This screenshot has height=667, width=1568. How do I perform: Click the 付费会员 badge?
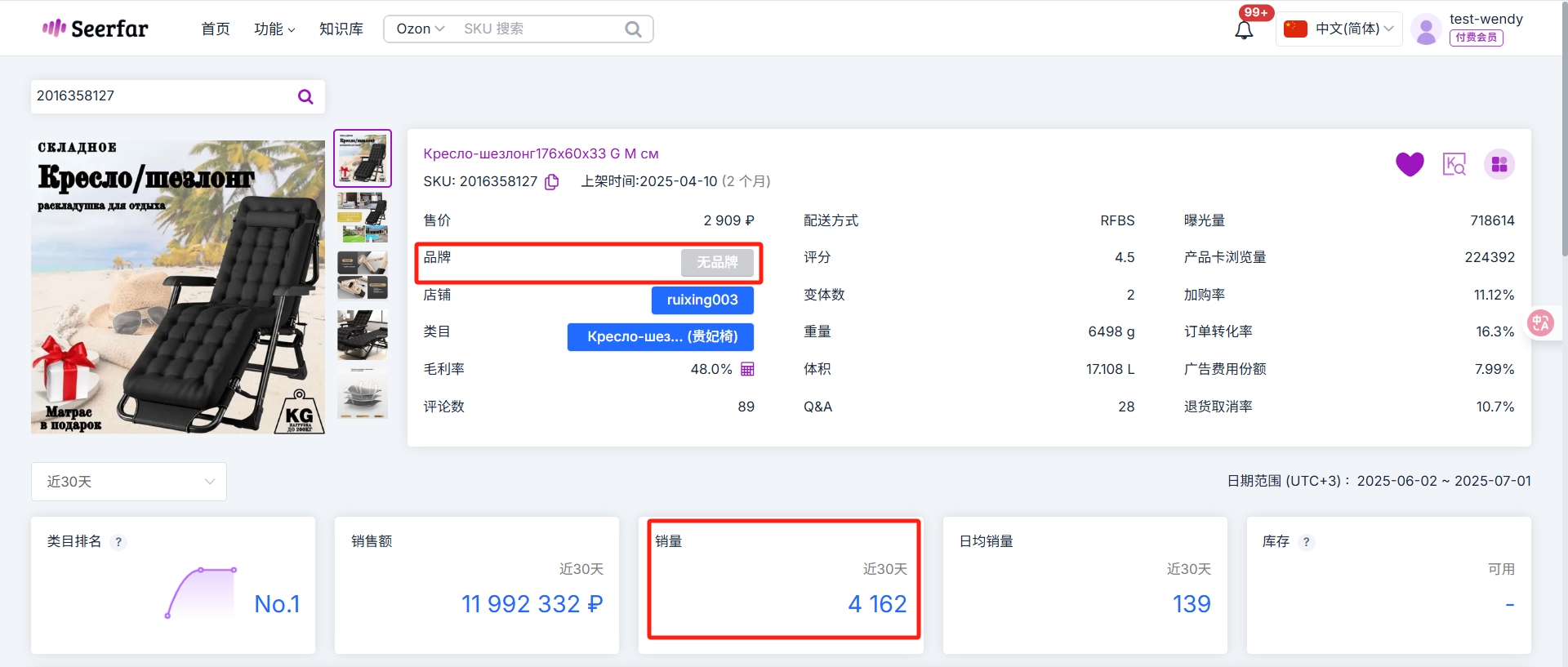1477,38
